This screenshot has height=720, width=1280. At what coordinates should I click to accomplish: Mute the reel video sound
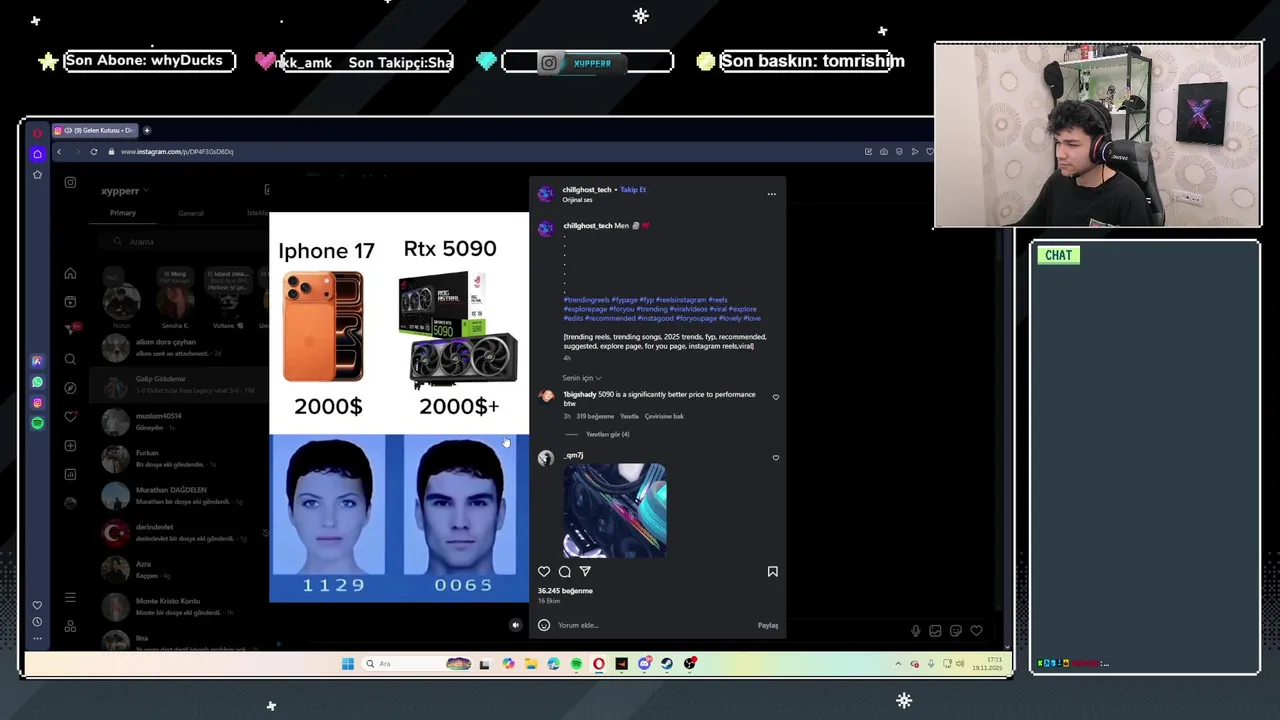point(515,625)
